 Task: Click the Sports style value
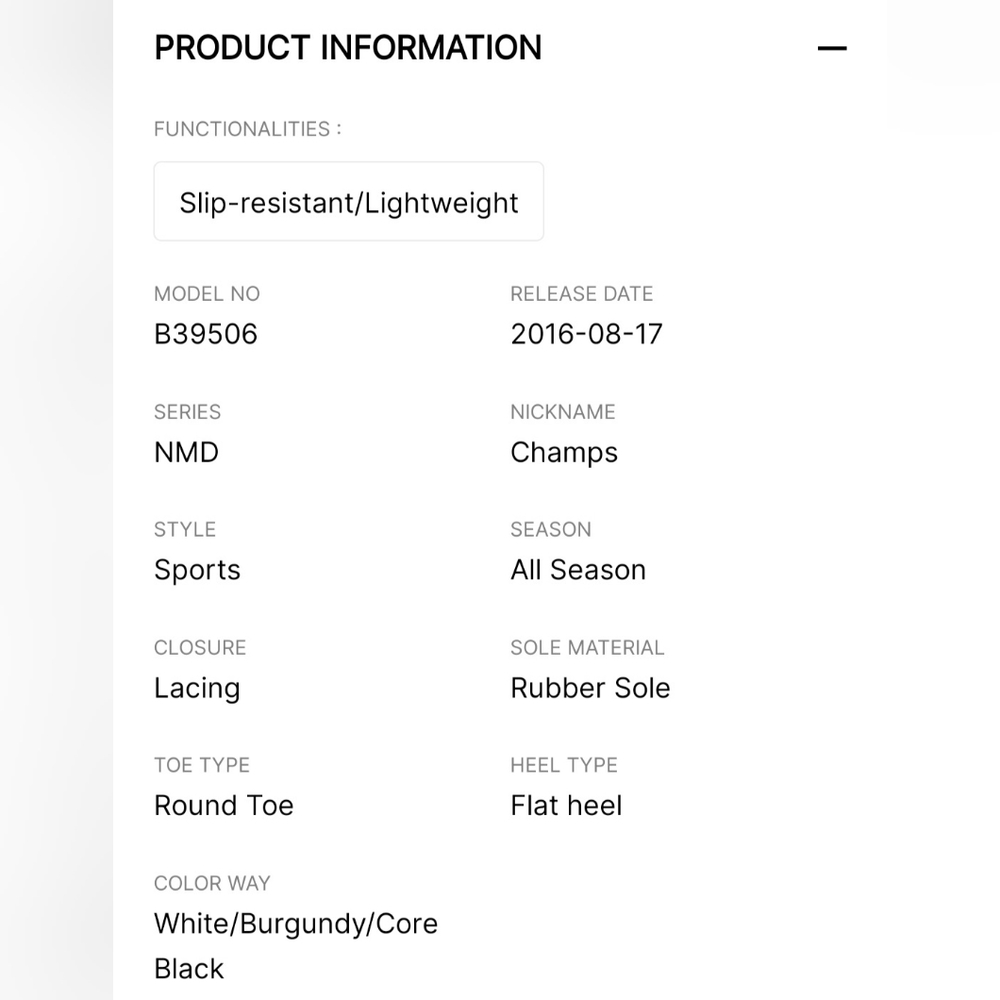point(197,570)
